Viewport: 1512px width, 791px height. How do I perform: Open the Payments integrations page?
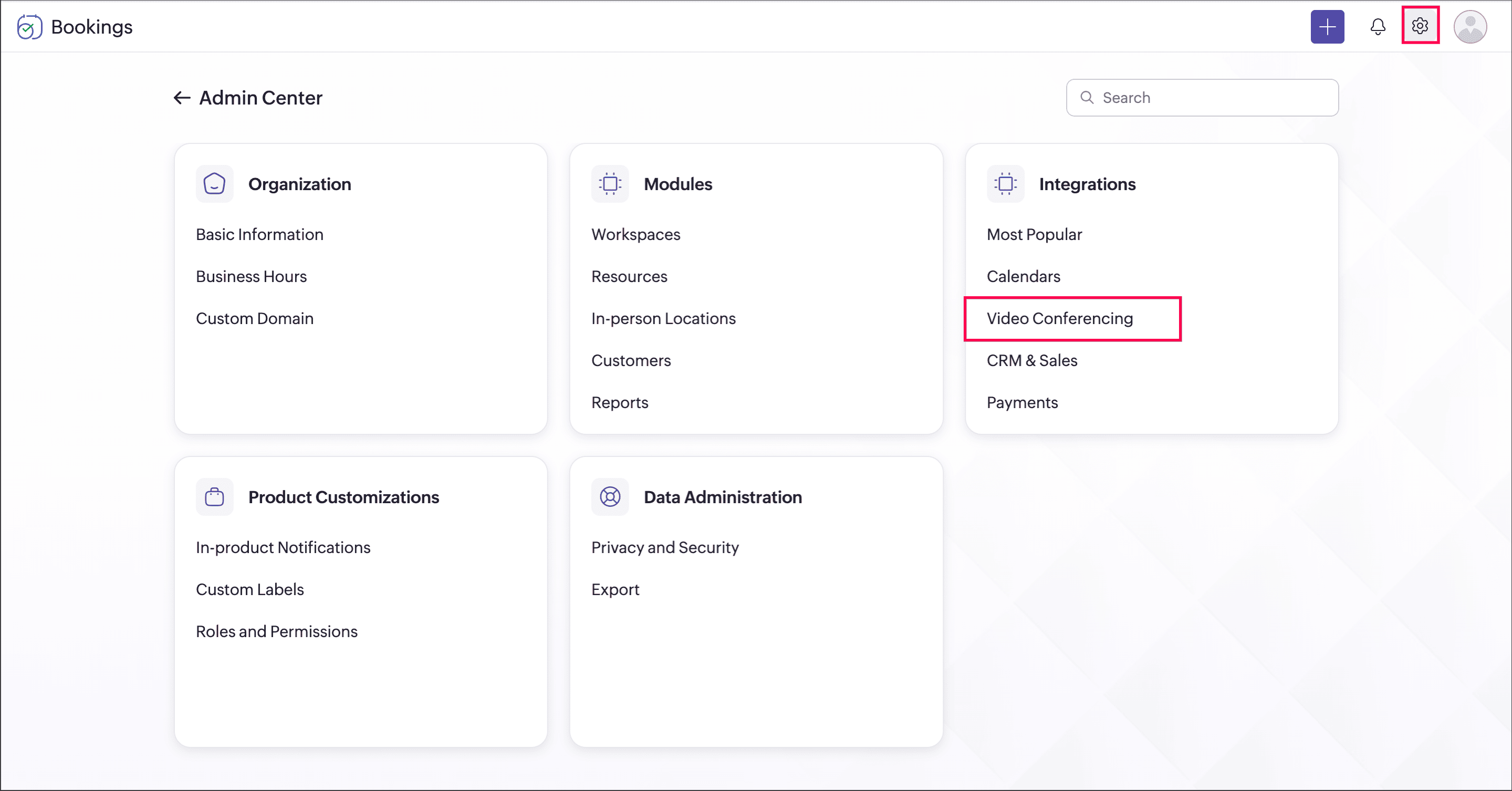click(x=1022, y=402)
